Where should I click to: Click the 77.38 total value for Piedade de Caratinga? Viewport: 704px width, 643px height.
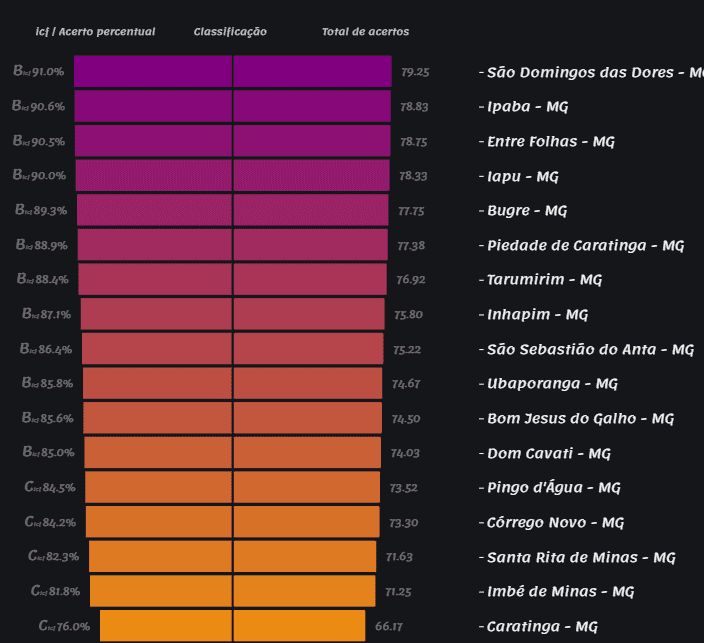click(x=411, y=246)
